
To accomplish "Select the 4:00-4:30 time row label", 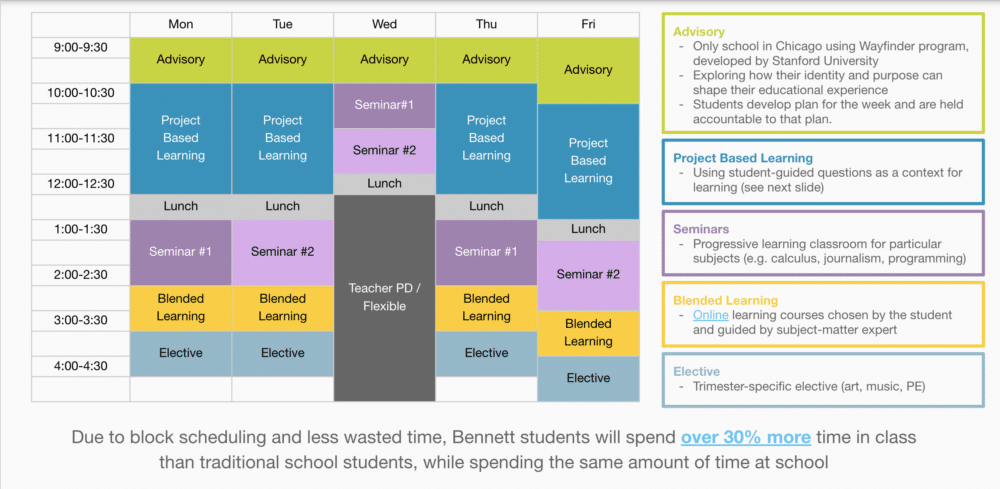I will 80,367.
